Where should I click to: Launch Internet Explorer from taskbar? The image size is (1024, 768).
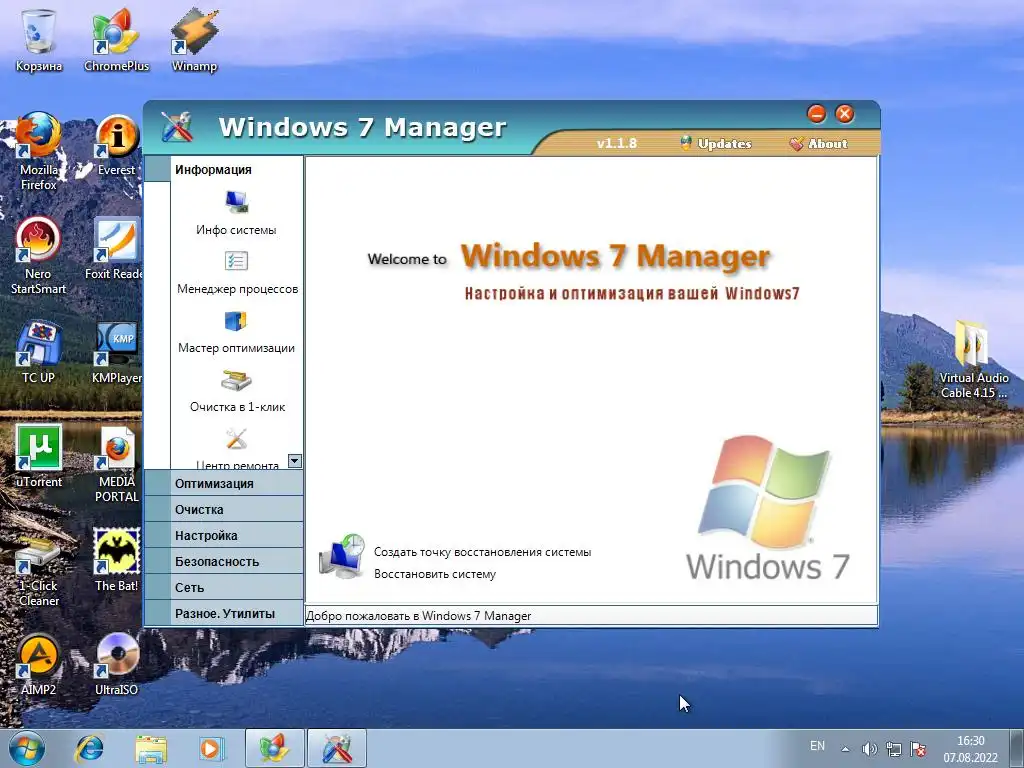point(89,749)
